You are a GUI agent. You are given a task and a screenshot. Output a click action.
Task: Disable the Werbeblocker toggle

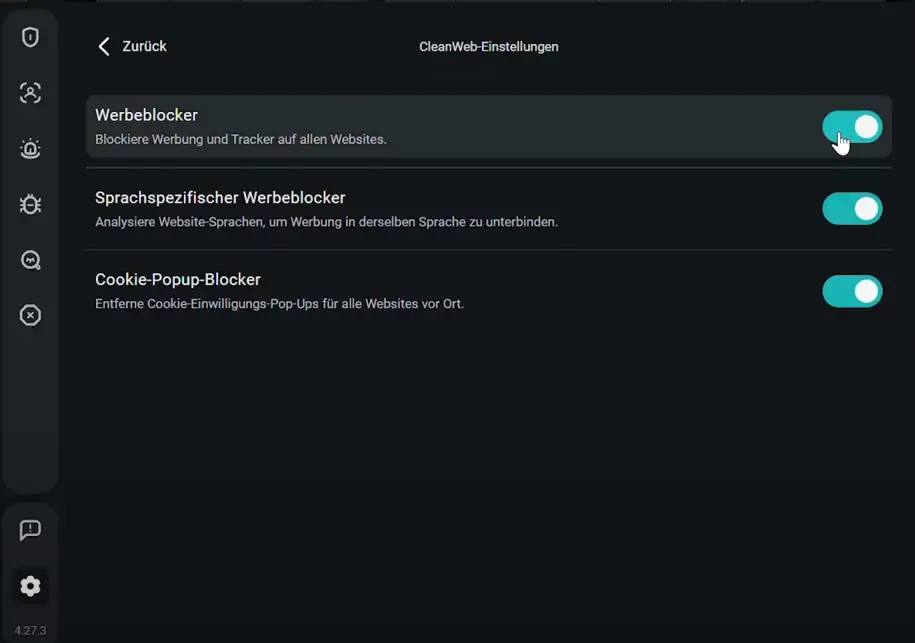coord(852,127)
